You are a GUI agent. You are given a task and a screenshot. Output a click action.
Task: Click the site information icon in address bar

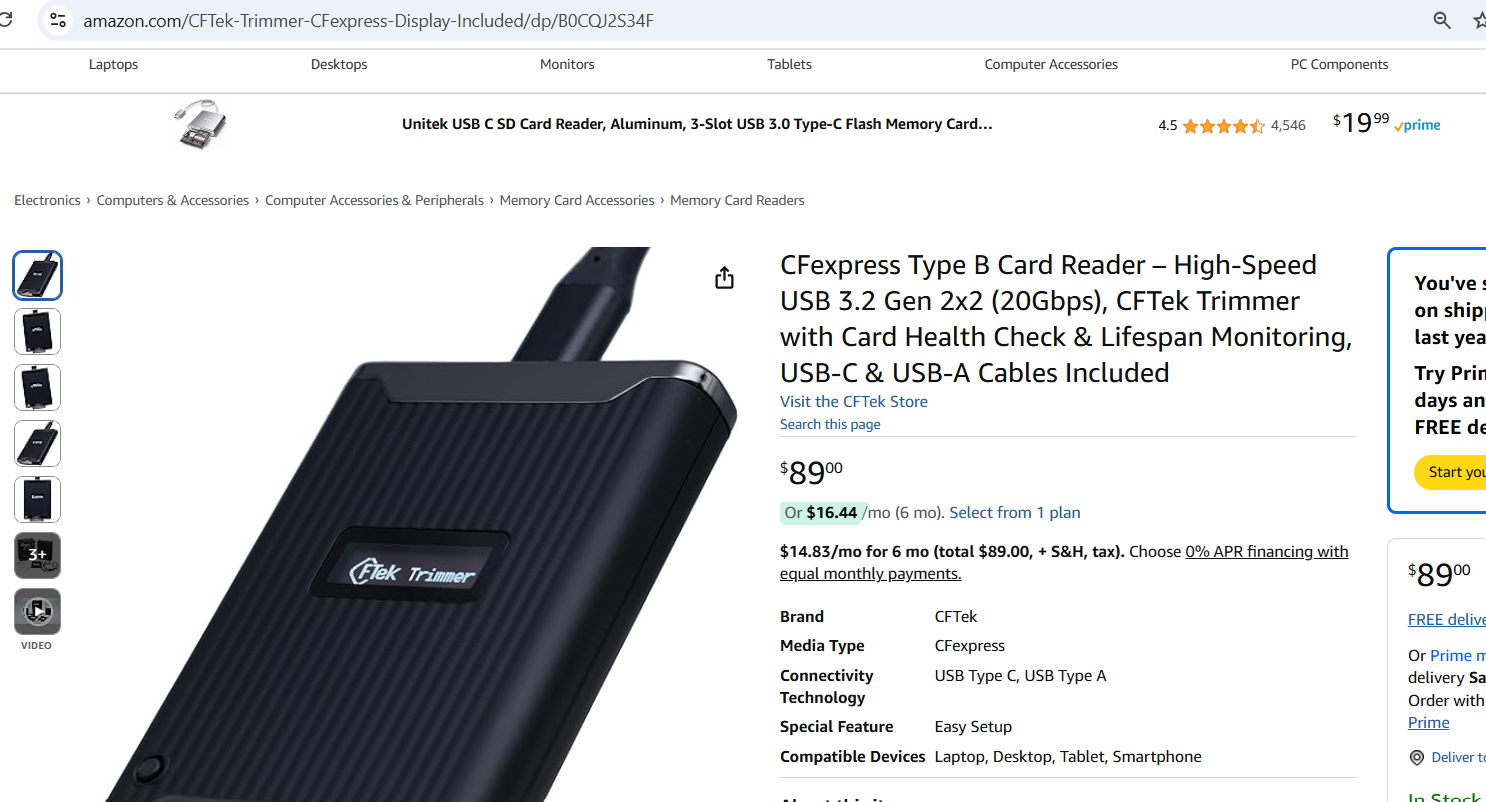coord(57,20)
